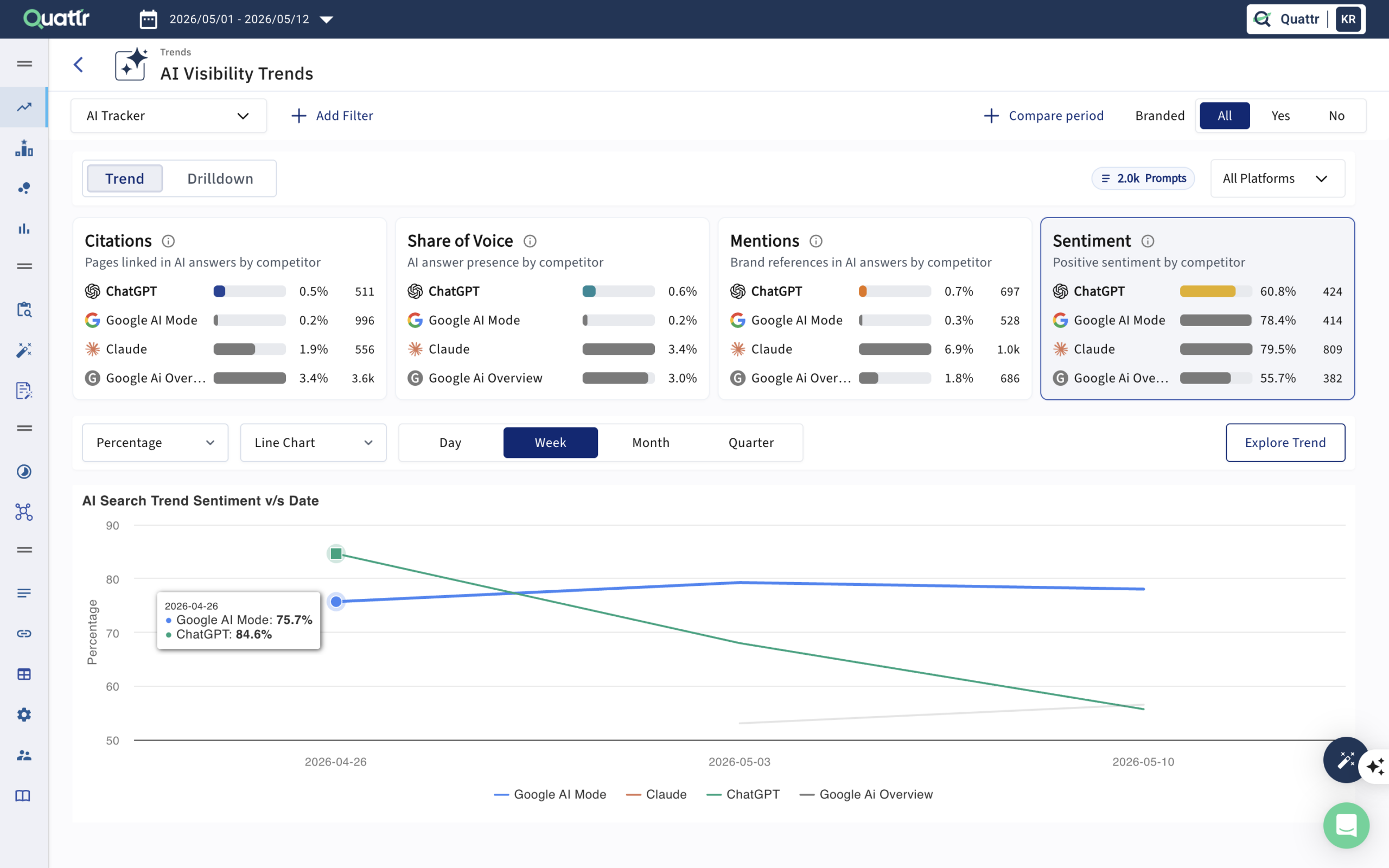Open the network nodes sidebar icon
This screenshot has width=1389, height=868.
24,512
